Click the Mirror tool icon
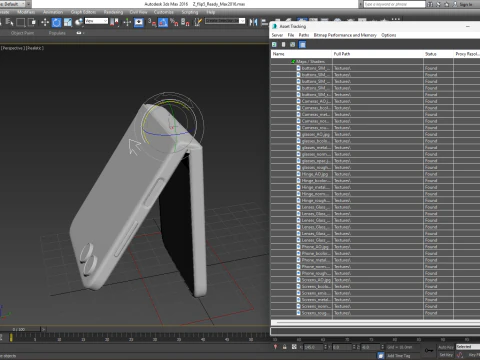 coord(253,22)
